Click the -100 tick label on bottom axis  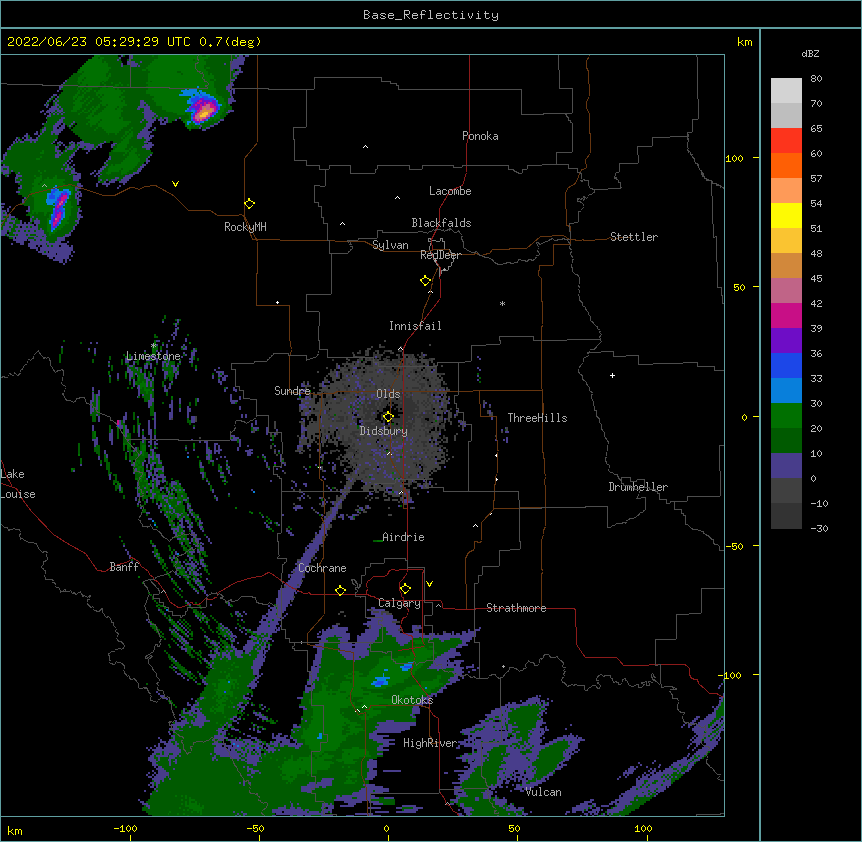125,828
